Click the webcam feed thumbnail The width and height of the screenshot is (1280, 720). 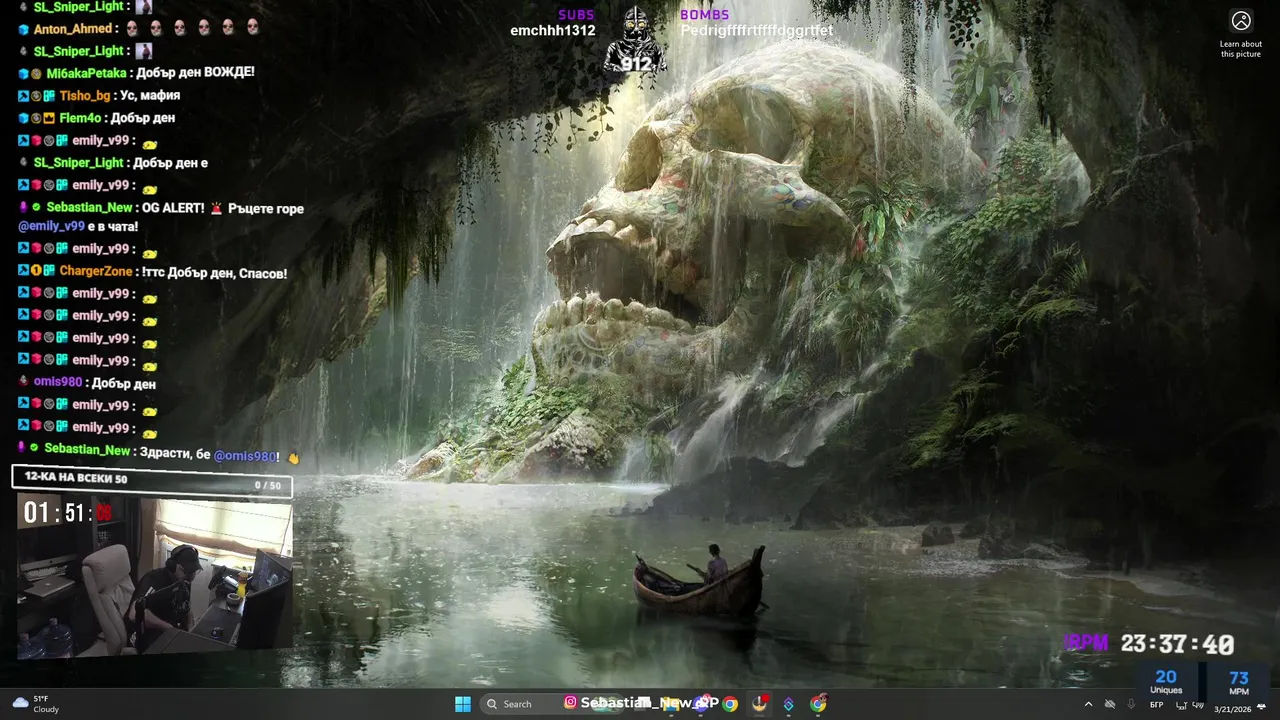click(155, 577)
